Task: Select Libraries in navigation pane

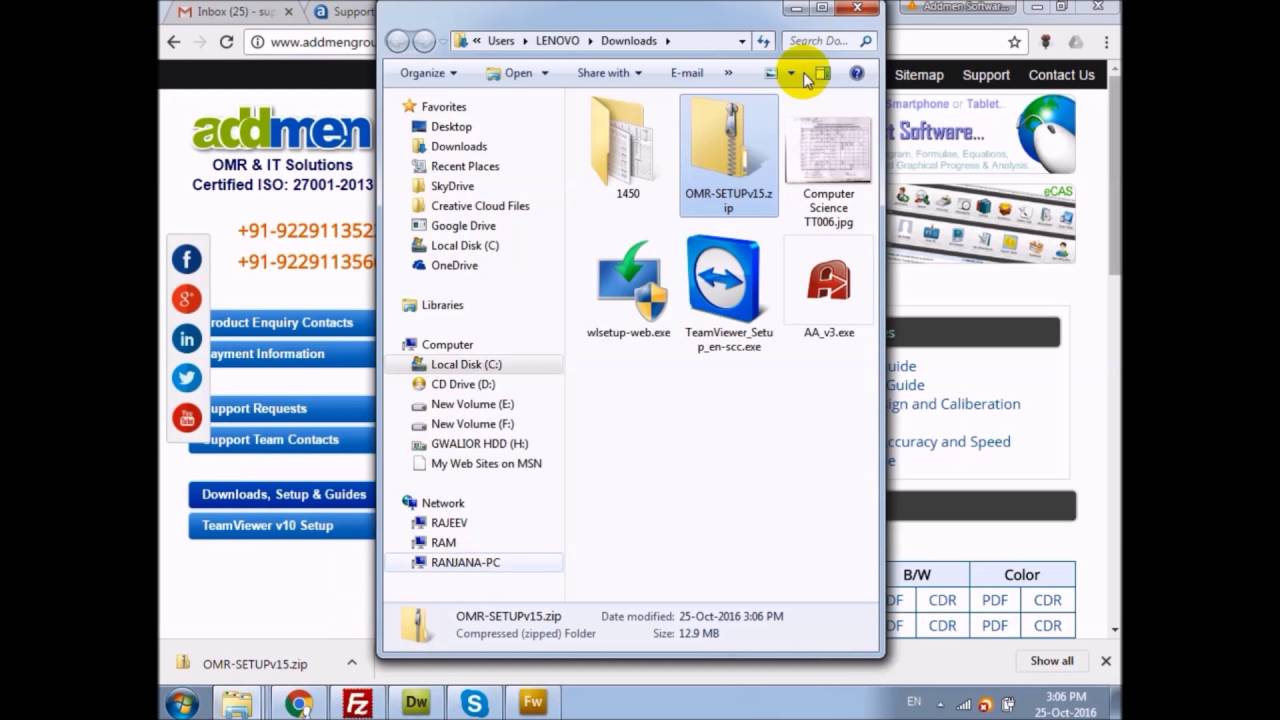Action: [442, 305]
